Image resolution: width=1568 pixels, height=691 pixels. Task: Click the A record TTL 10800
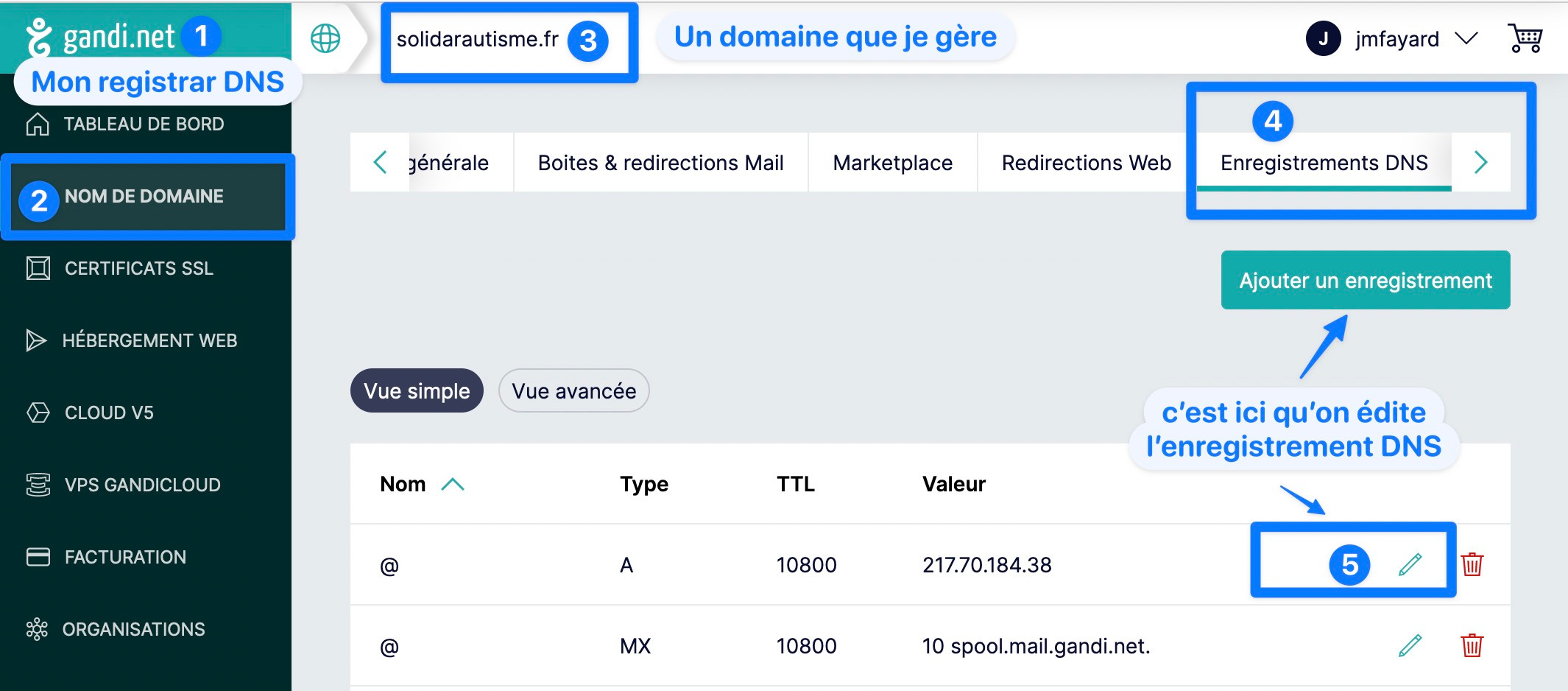pos(807,565)
